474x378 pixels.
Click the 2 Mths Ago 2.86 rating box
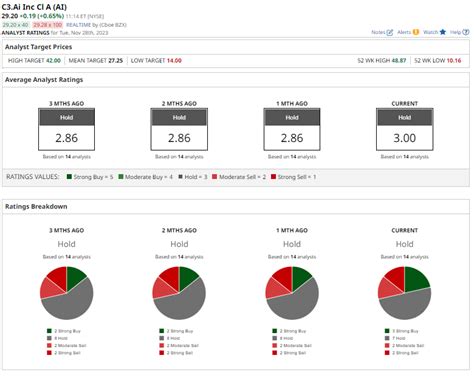[x=179, y=129]
